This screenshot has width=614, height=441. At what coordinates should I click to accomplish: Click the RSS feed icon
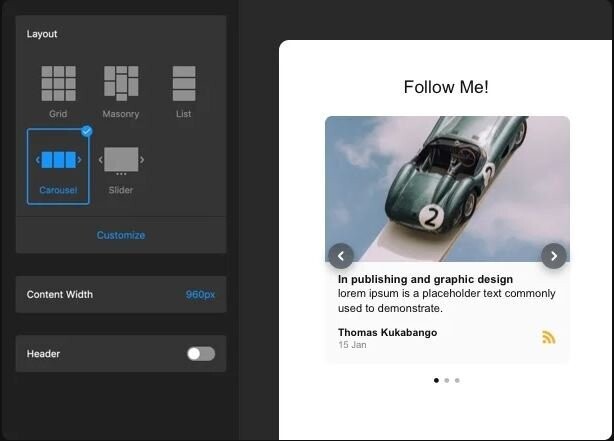[548, 337]
